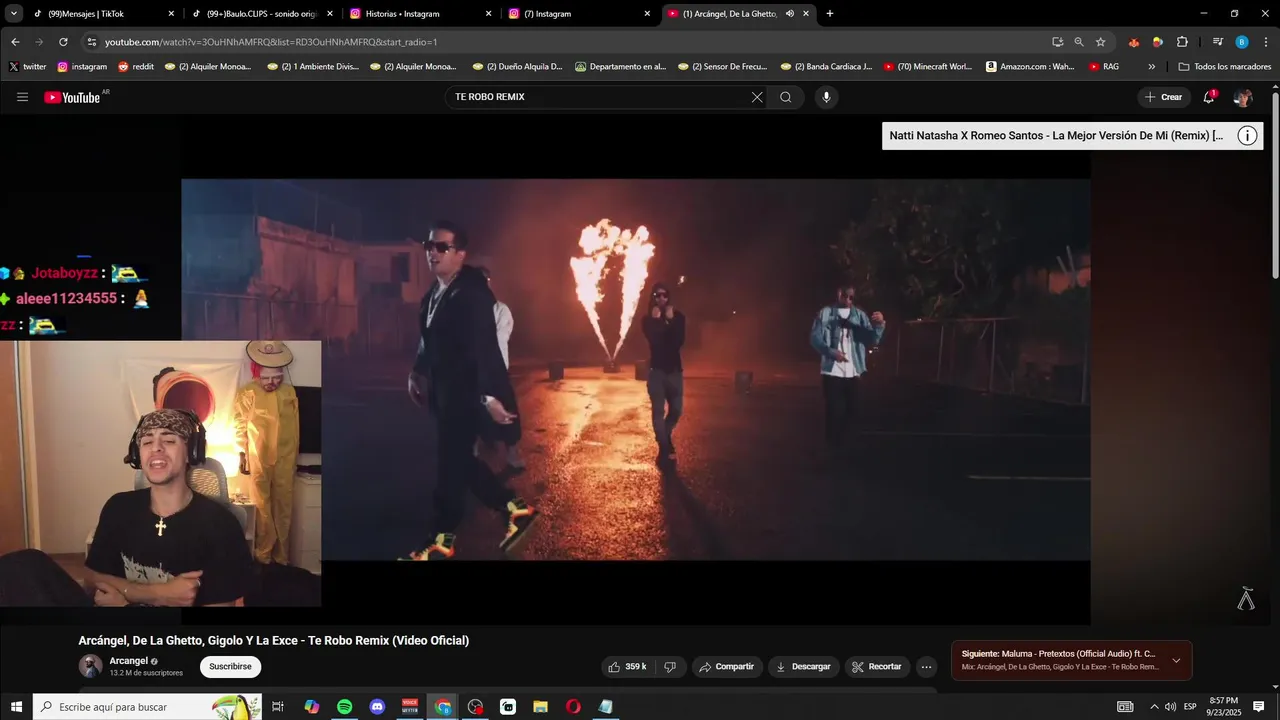Viewport: 1280px width, 720px height.
Task: Open Spotify from the taskbar
Action: [x=344, y=707]
